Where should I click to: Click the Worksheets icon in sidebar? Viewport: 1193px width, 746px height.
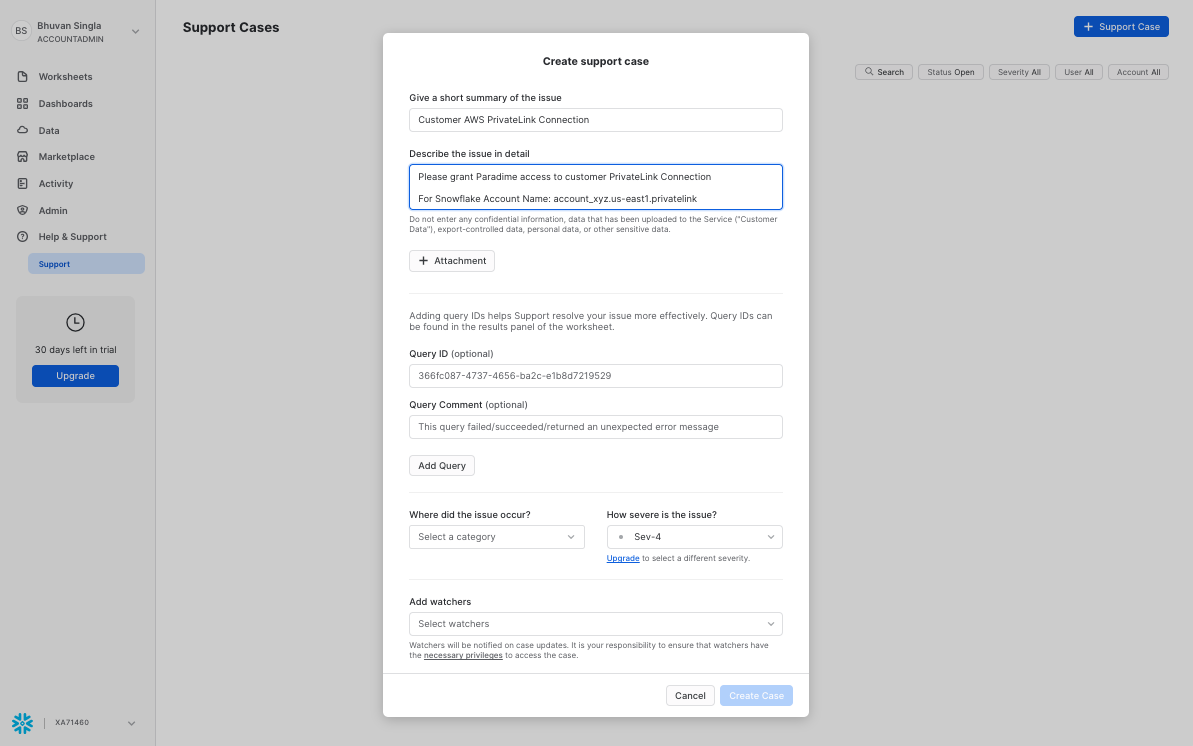tap(22, 77)
